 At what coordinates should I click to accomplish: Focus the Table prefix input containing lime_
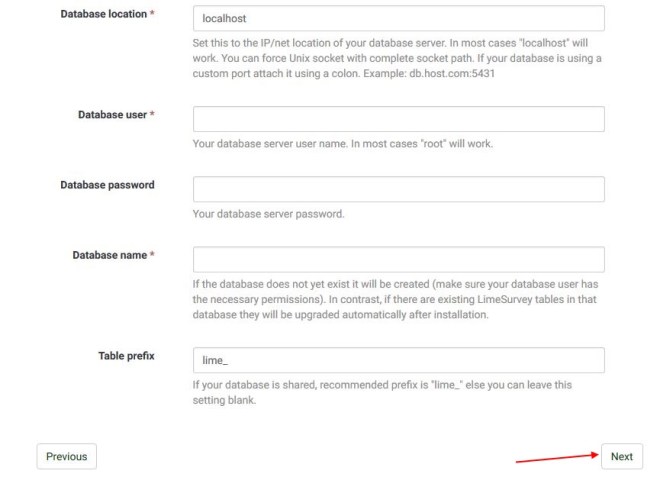[398, 360]
